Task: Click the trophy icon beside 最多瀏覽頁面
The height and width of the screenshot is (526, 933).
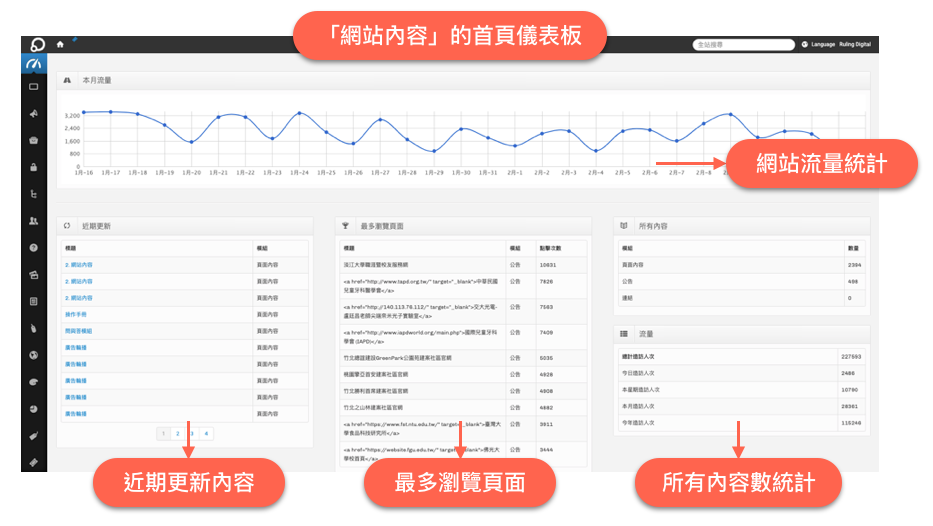Action: (346, 226)
